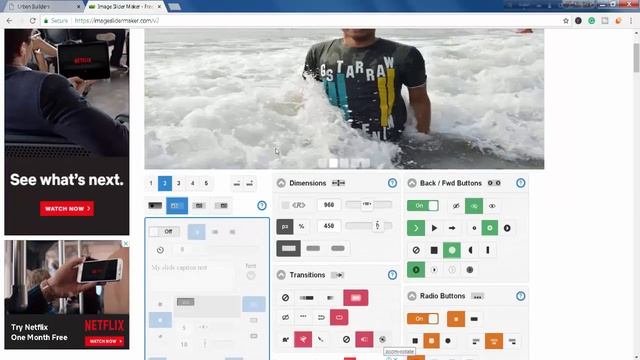
Task: Choose the large dark circle arrow size
Action: pyautogui.click(x=507, y=228)
